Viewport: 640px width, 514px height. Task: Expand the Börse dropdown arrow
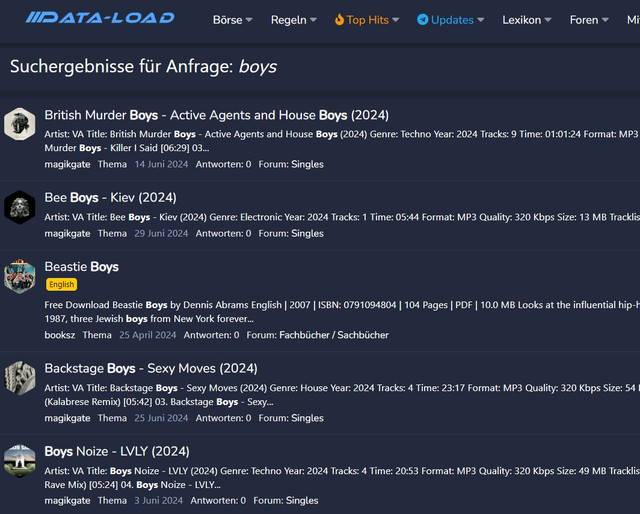click(x=249, y=20)
